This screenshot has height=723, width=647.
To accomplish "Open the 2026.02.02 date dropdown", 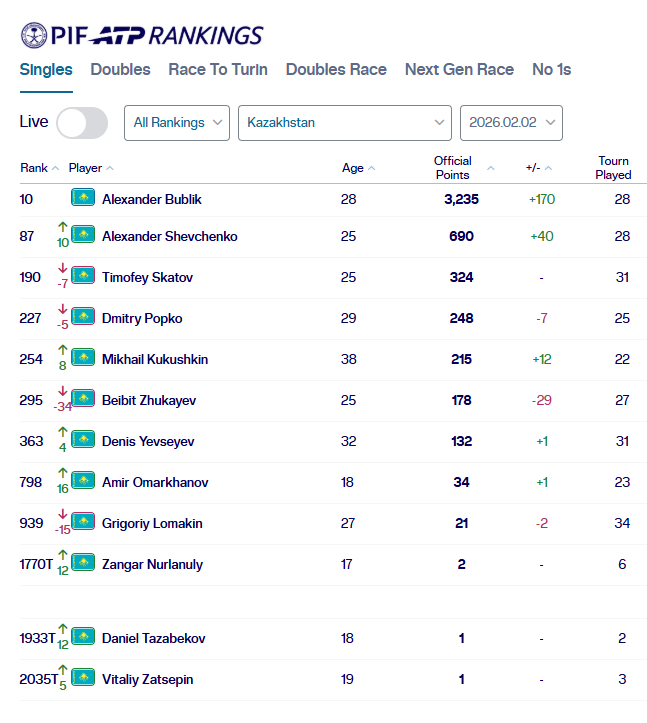I will point(510,123).
